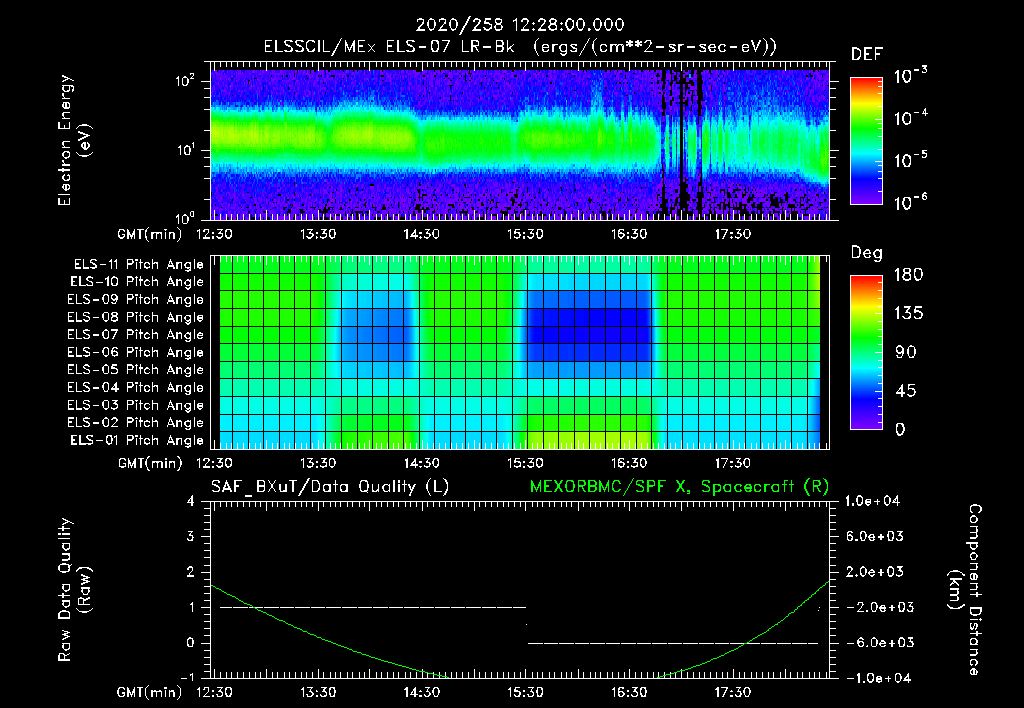Click data quality value 3 on left axis
The image size is (1024, 708).
pos(190,537)
